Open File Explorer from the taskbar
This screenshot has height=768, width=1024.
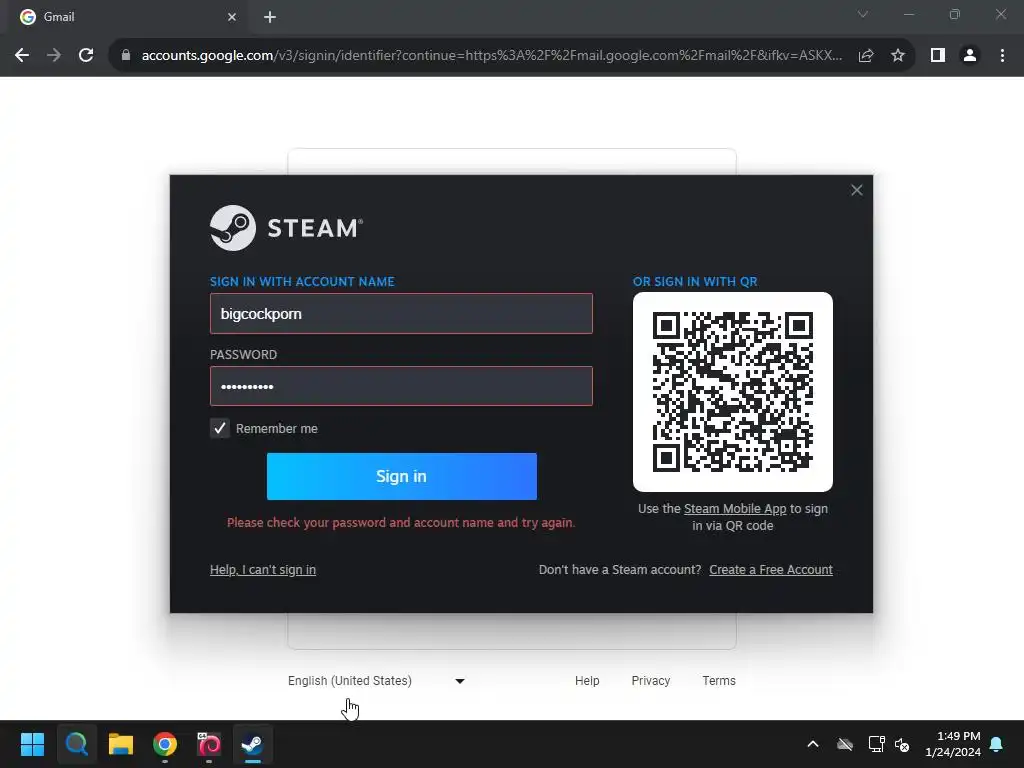(x=121, y=744)
